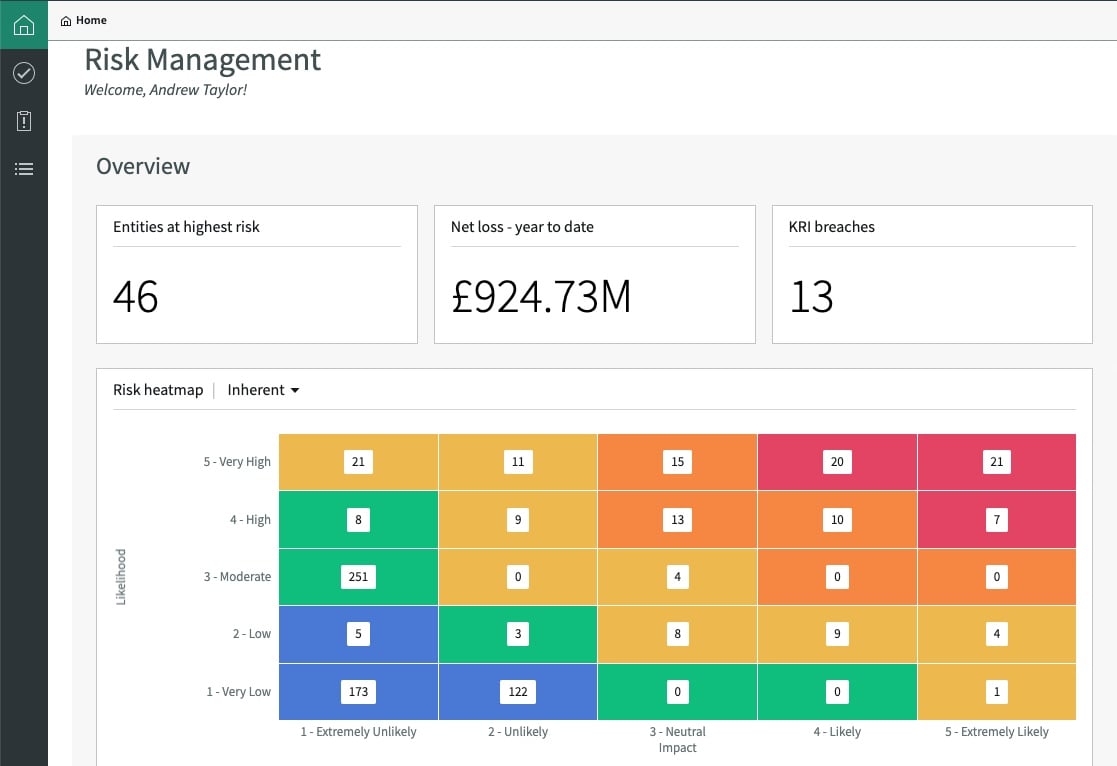Click the cell showing 122 under Unlikely
This screenshot has height=766, width=1117.
[x=517, y=691]
